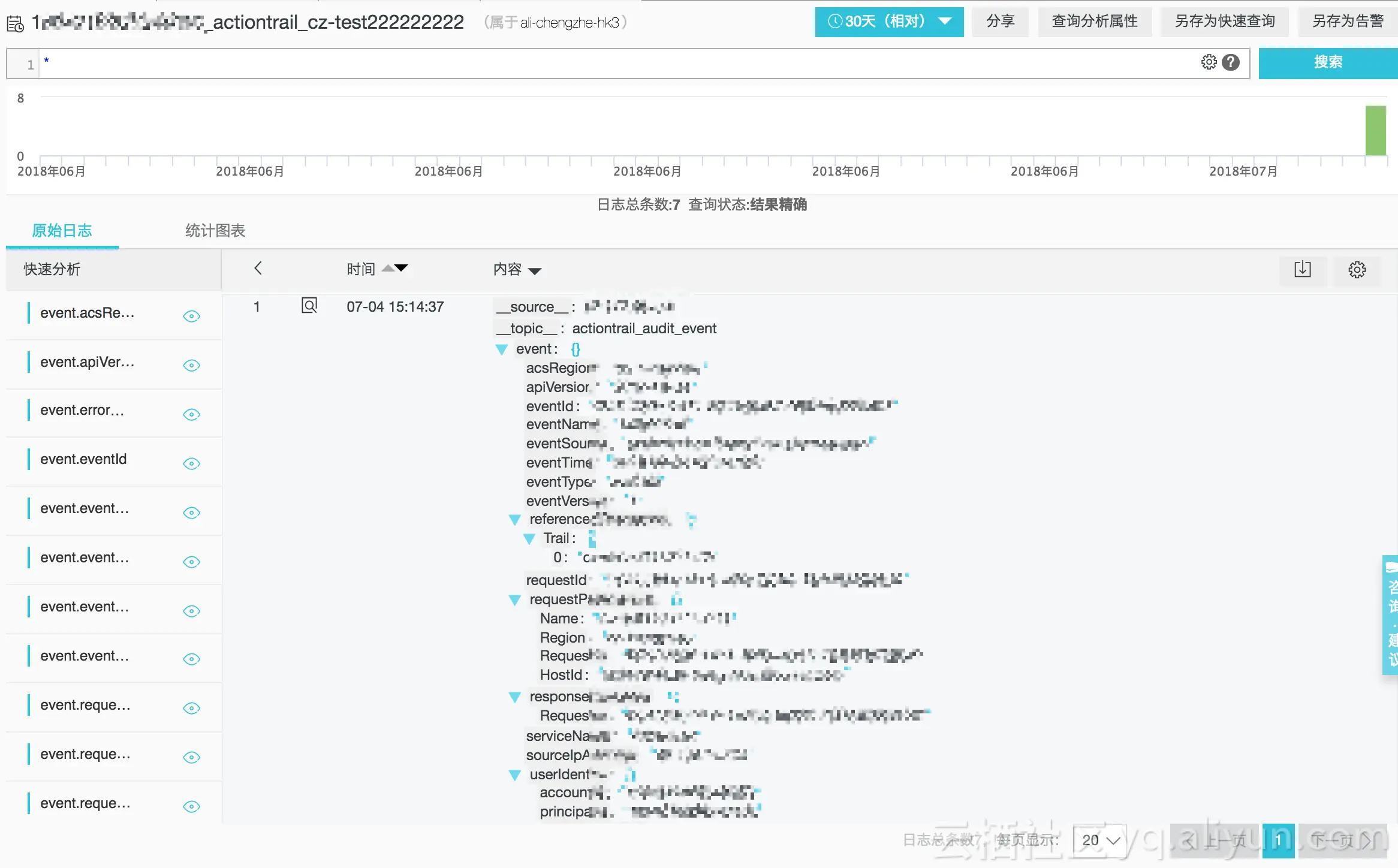
Task: Click the download logs icon
Action: (1302, 270)
